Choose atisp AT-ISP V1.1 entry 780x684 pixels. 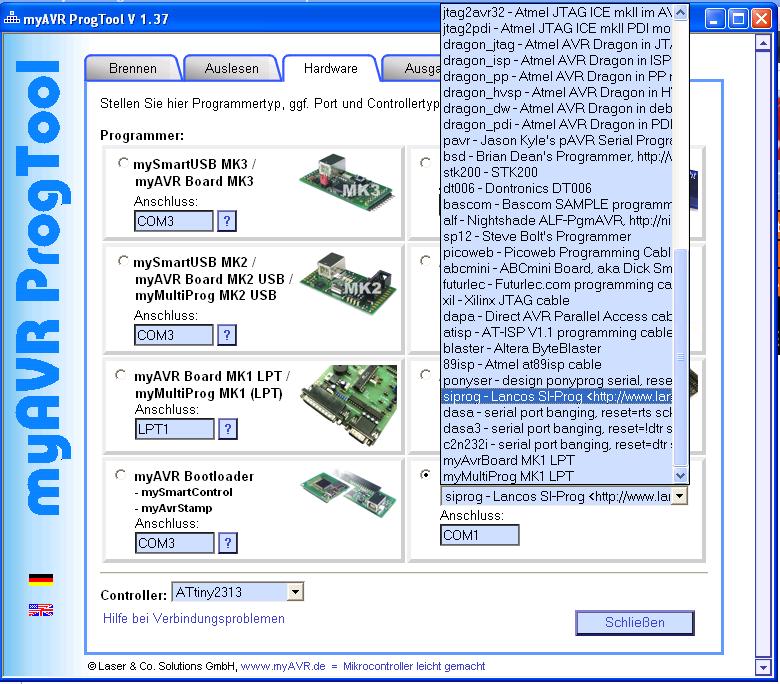[x=557, y=332]
